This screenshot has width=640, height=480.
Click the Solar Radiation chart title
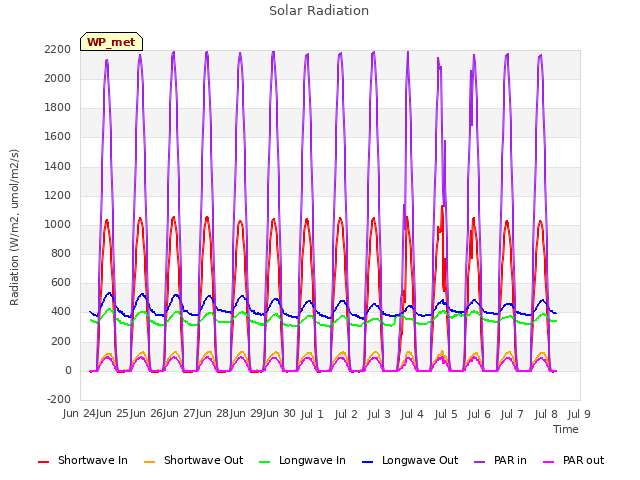pos(319,11)
